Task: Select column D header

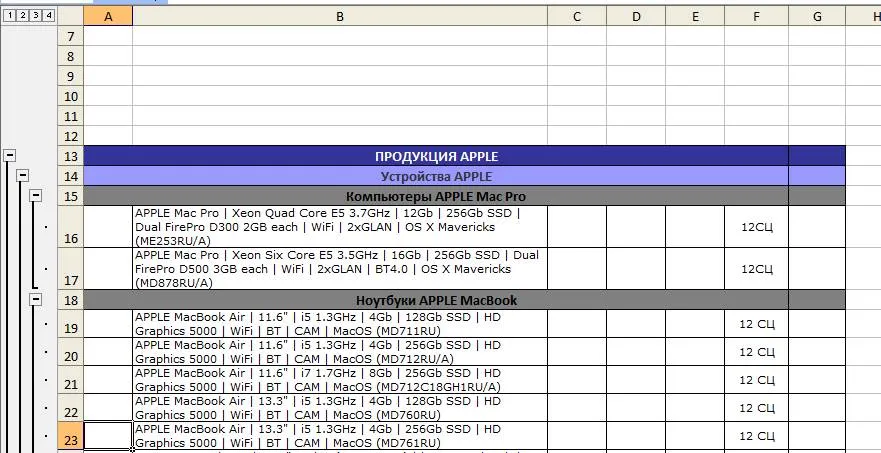Action: [636, 17]
